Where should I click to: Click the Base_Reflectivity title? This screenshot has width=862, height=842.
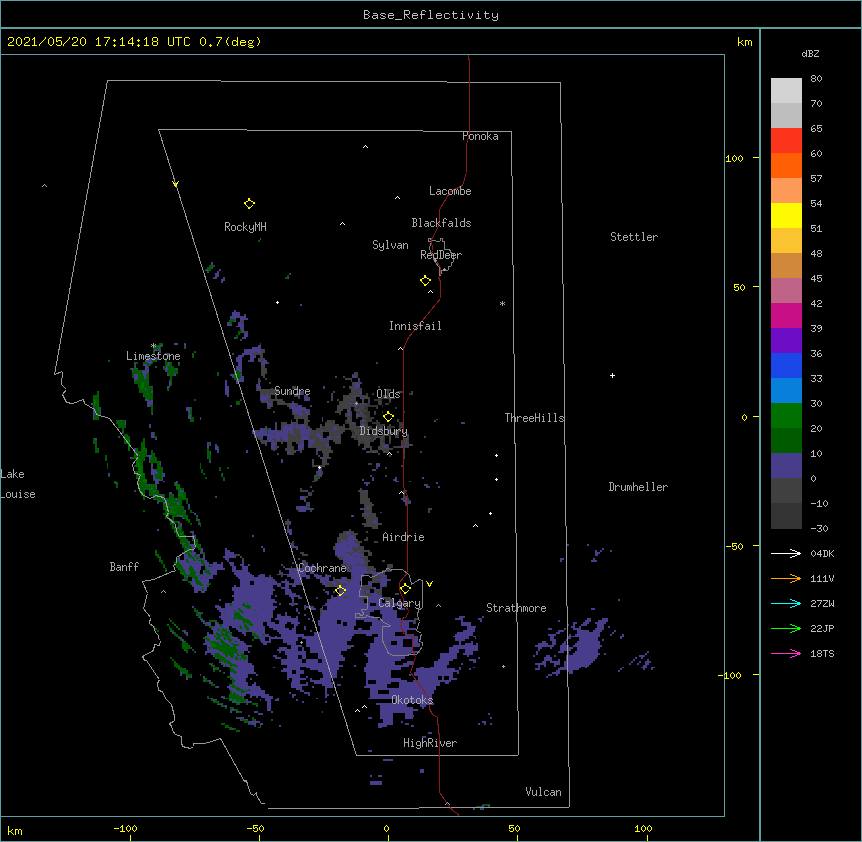(x=431, y=15)
